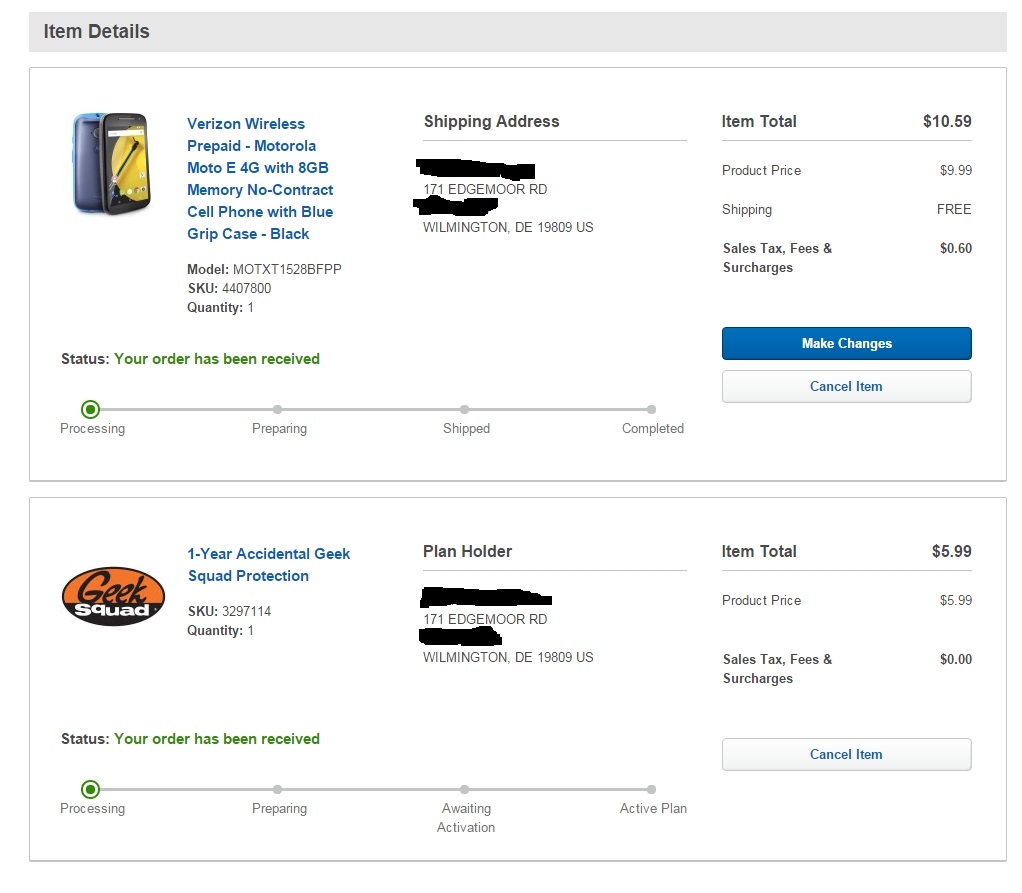Cancel the Geek Squad Protection item
Screen dimensions: 1022x893
pyautogui.click(x=846, y=755)
